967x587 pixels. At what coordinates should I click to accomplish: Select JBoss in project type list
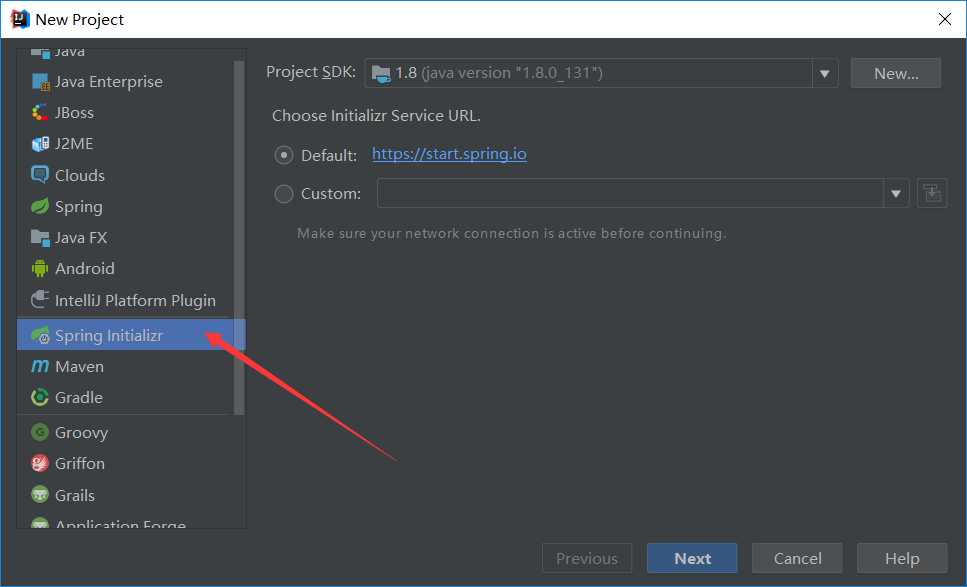pyautogui.click(x=126, y=113)
